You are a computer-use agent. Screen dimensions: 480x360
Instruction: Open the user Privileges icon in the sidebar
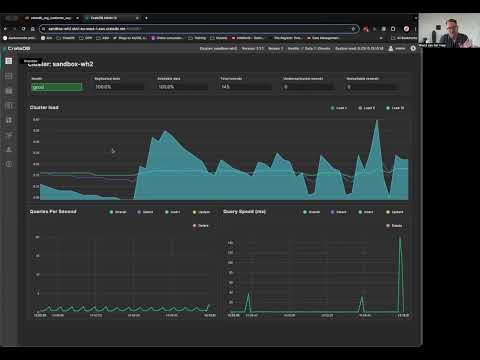coord(9,149)
